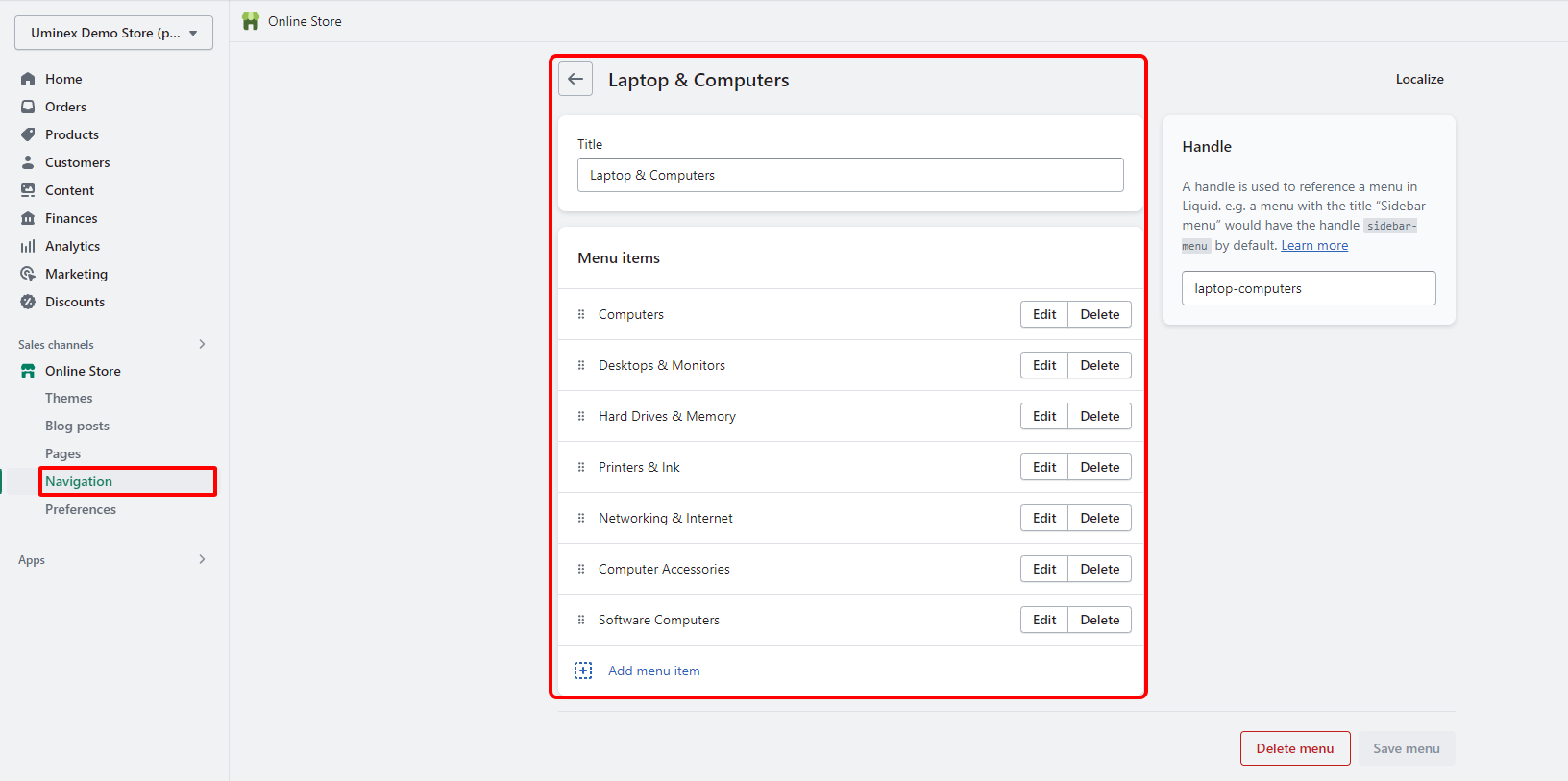Expand the Apps section chevron
This screenshot has width=1568, height=781.
click(202, 559)
